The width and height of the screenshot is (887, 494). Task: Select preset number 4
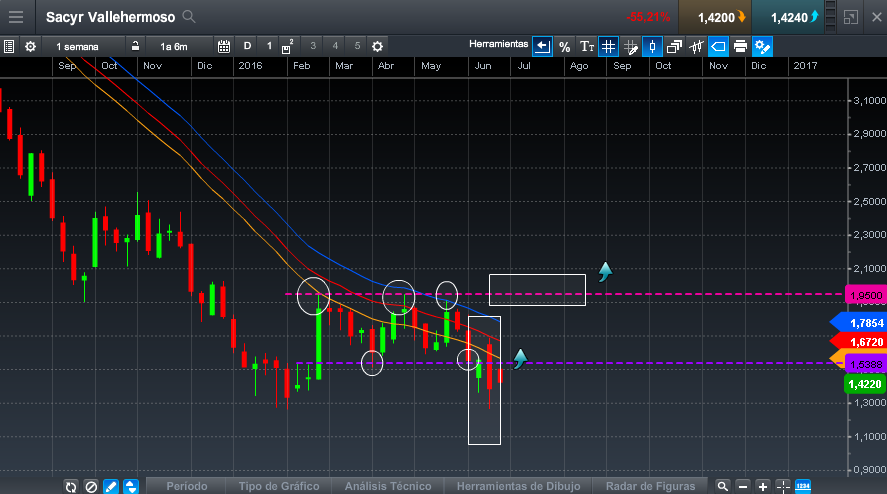[x=335, y=46]
